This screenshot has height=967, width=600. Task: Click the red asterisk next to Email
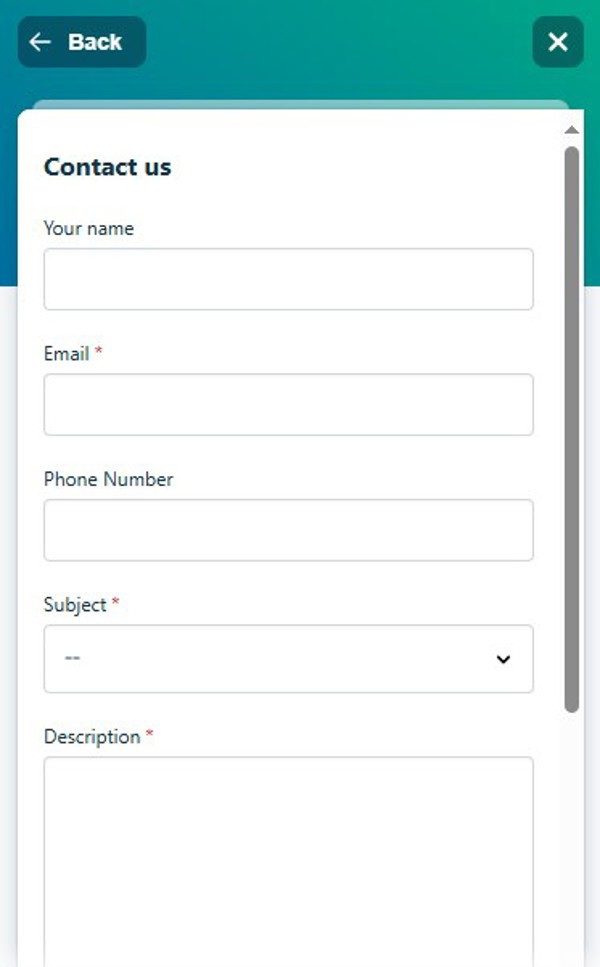pos(98,352)
